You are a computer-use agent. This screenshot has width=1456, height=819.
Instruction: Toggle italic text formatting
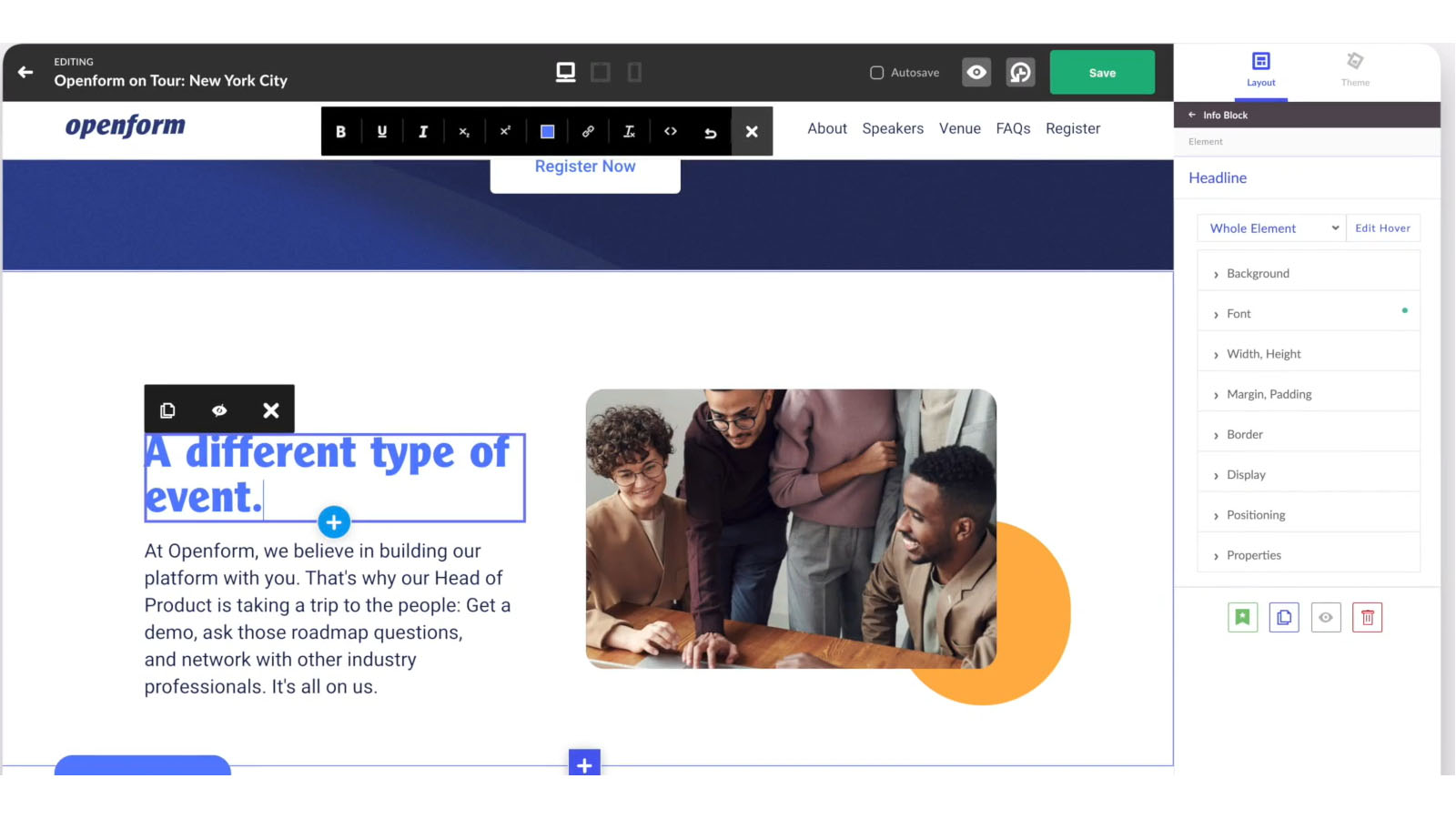[x=423, y=131]
